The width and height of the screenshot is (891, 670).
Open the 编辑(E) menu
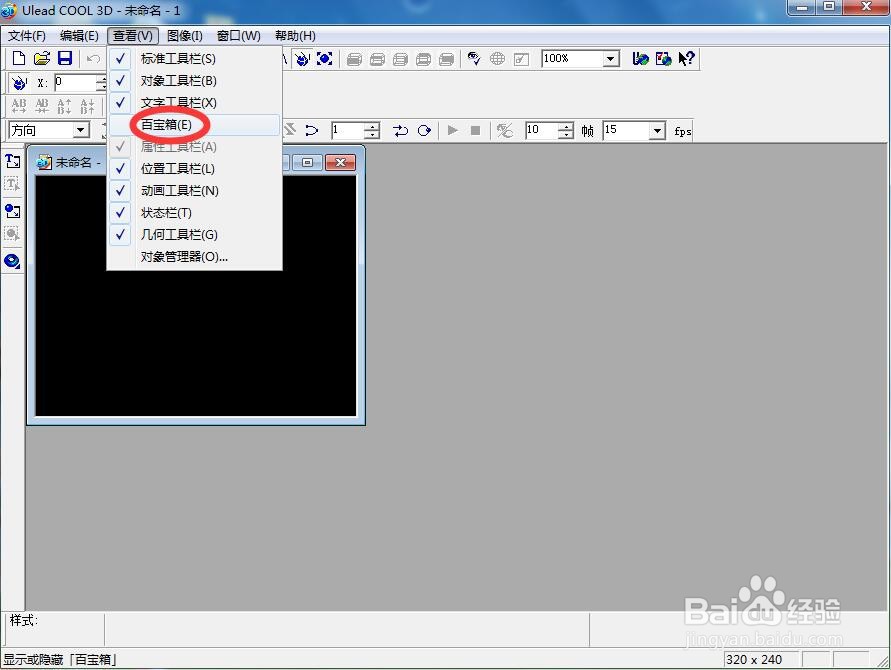tap(79, 36)
